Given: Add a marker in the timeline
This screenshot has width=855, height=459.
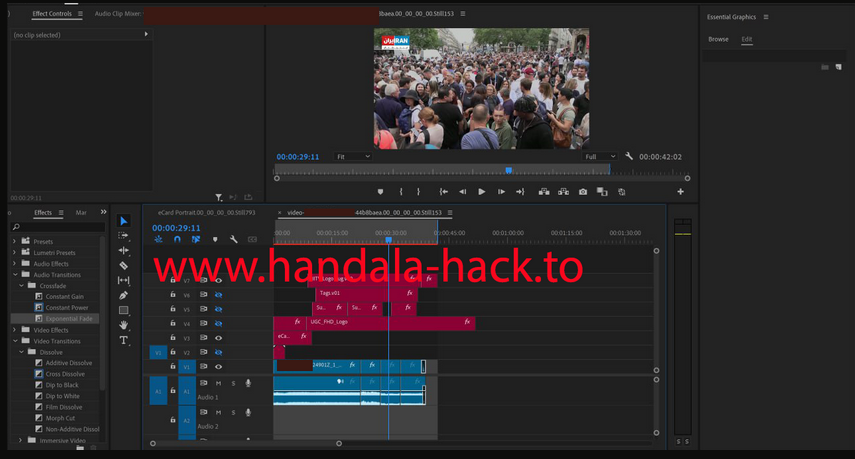Looking at the screenshot, I should pos(215,239).
